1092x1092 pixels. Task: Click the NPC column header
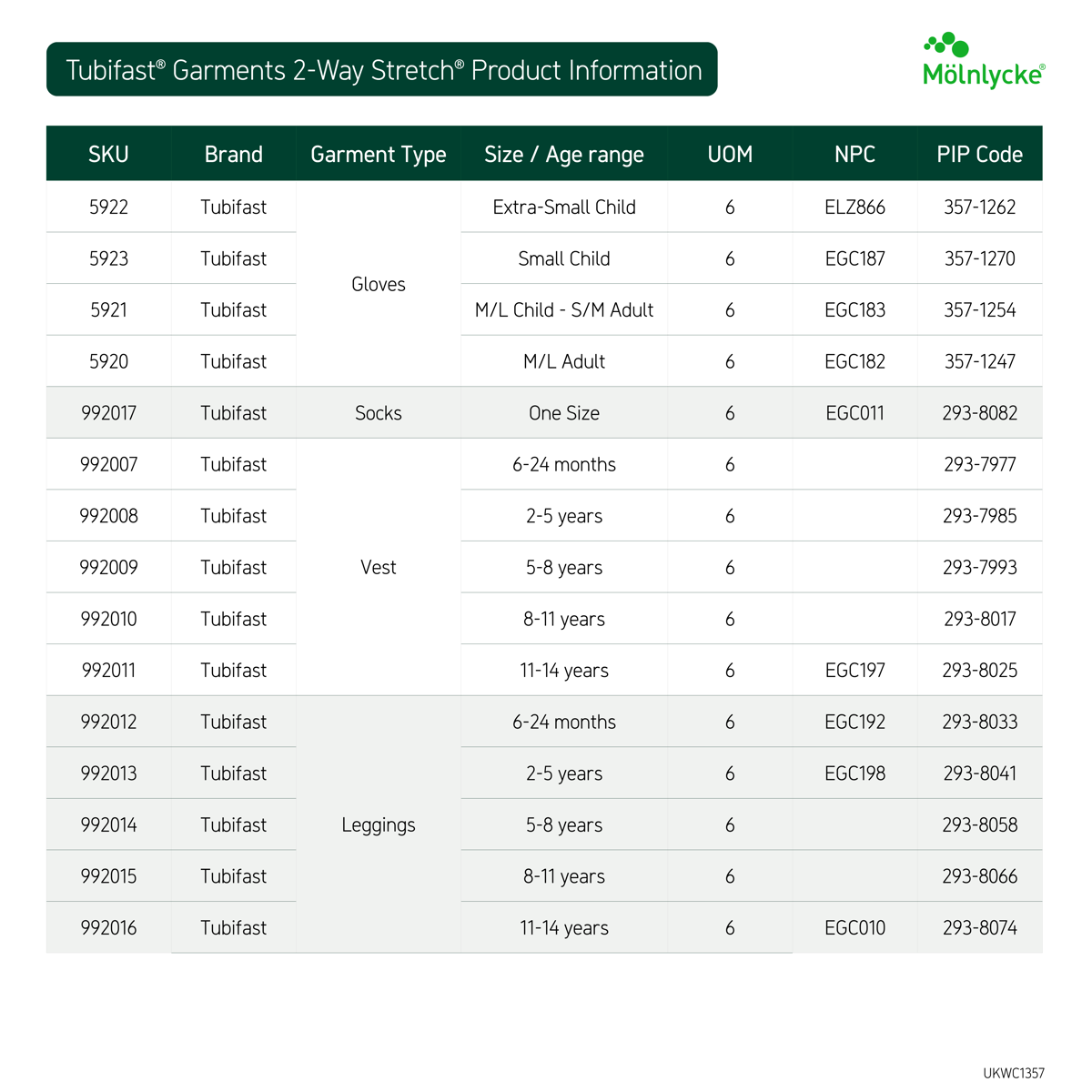tap(854, 155)
